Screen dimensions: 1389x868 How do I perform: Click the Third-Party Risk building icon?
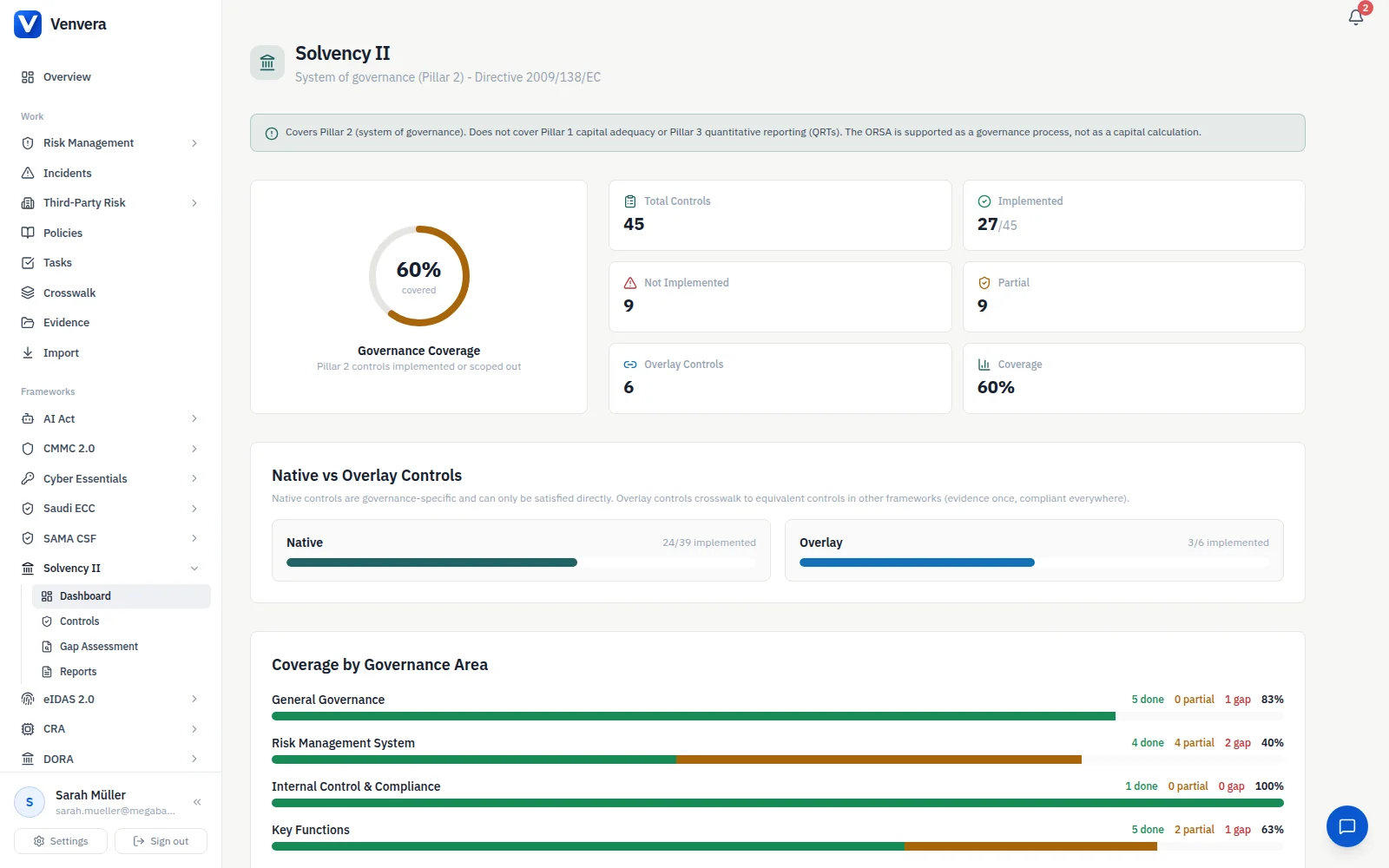(28, 203)
